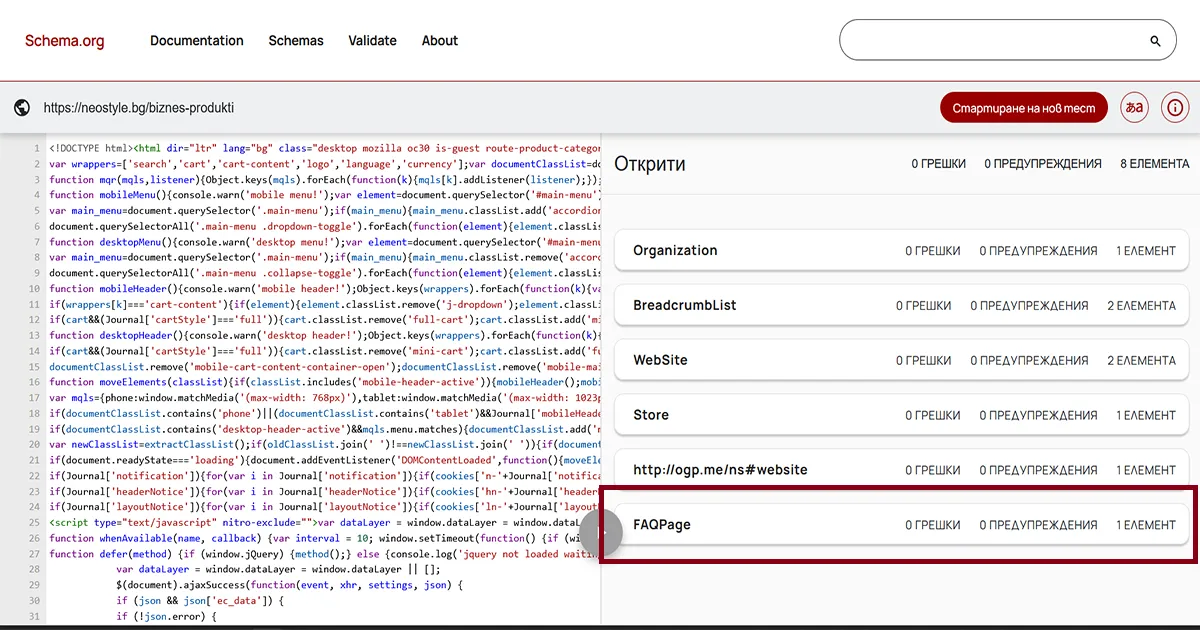Click the https://neostyle.bg/biznes-produkti URL
This screenshot has height=630, width=1200.
pyautogui.click(x=137, y=107)
